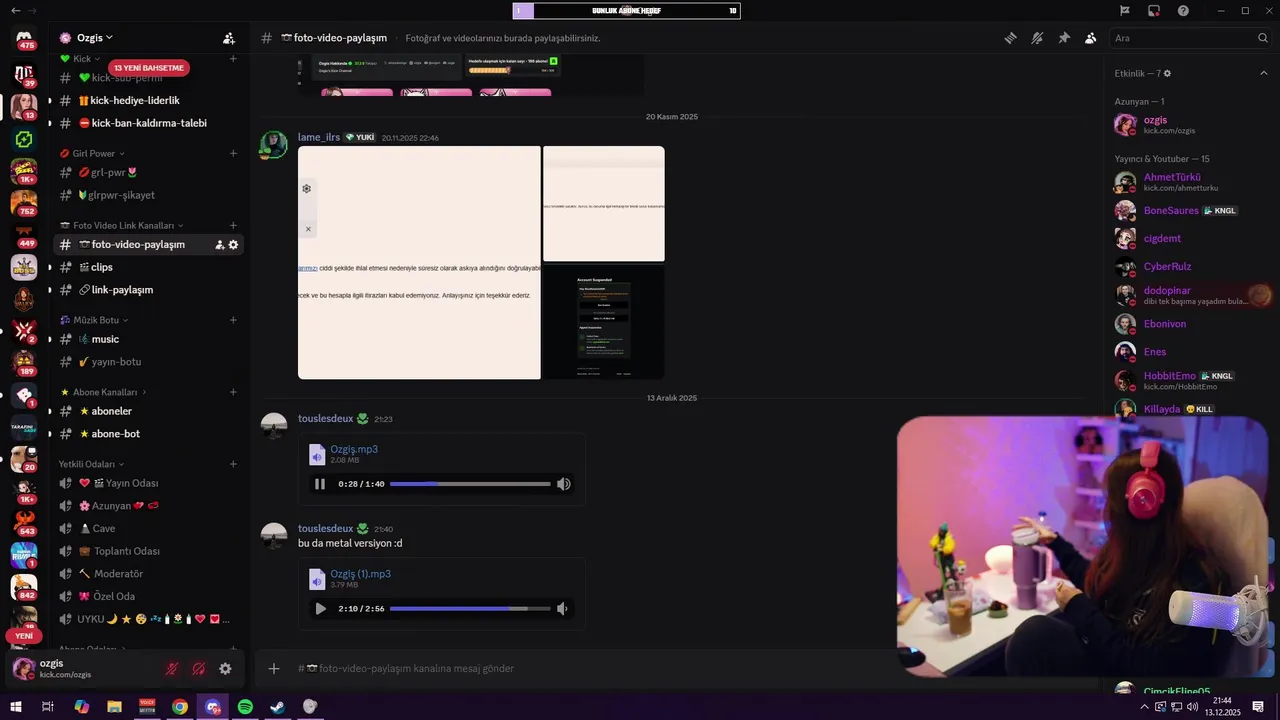Open the checkpoint flag icon in title bar
This screenshot has height=720, width=1280.
coord(1125,11)
